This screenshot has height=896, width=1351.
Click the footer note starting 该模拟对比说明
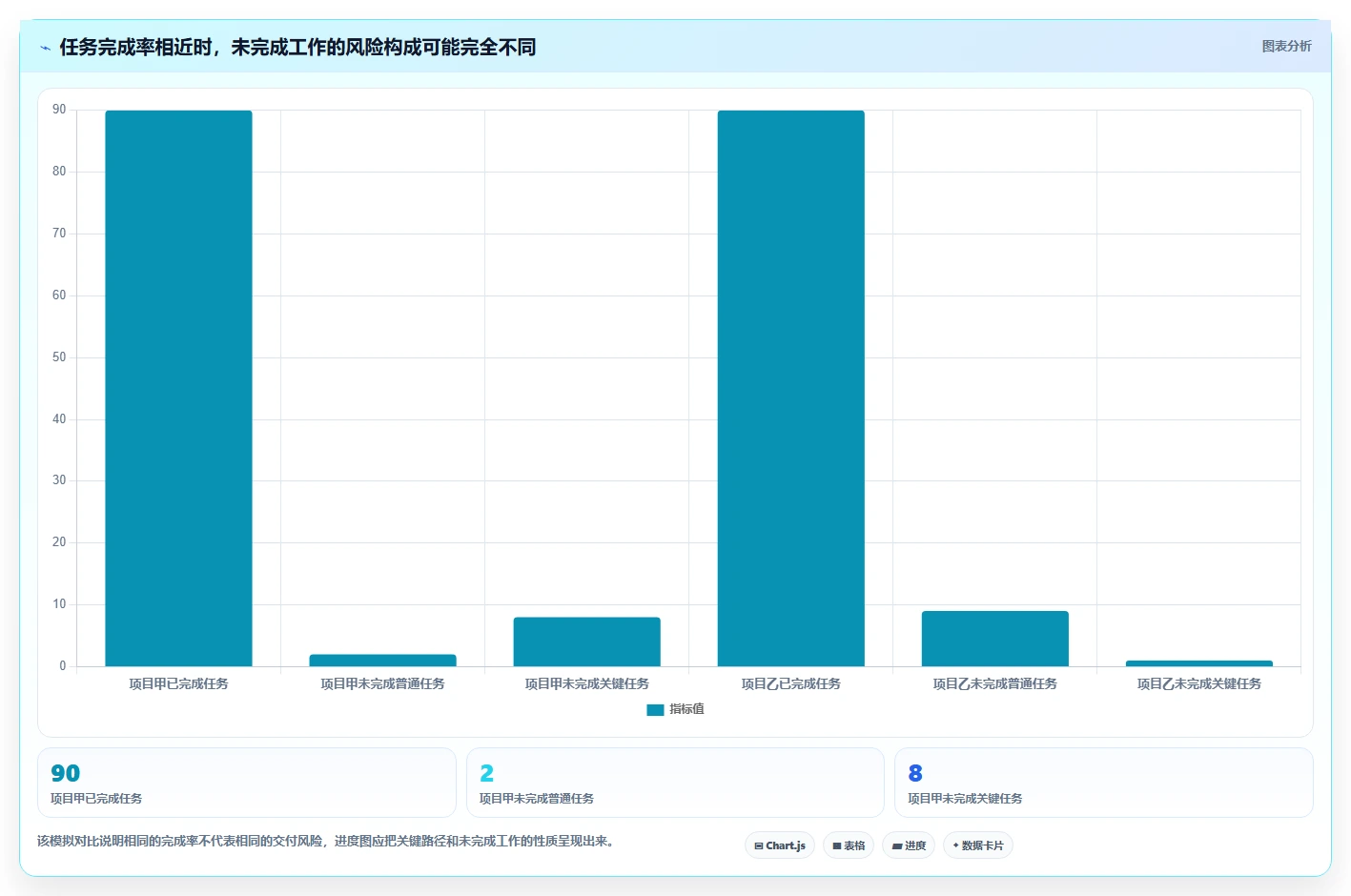click(327, 842)
